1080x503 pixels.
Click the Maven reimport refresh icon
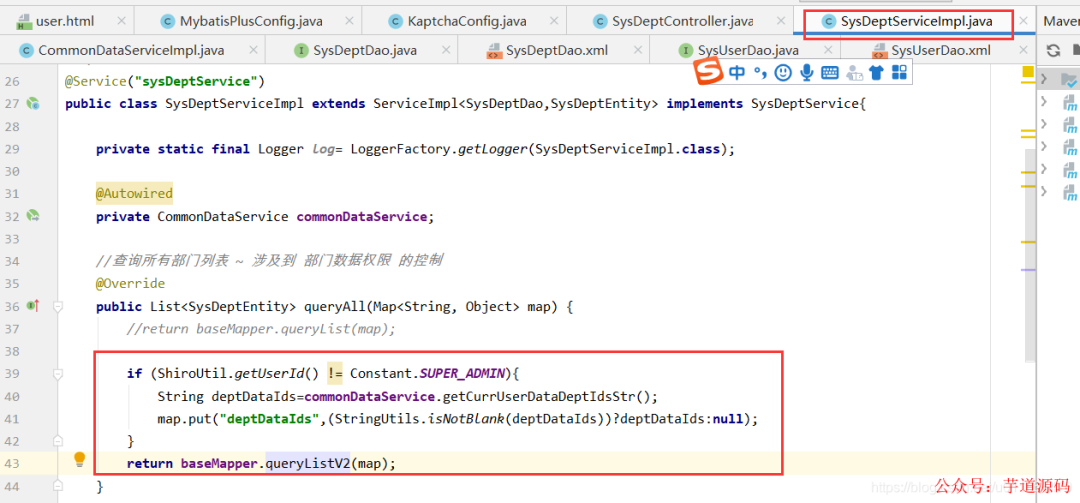[1053, 50]
